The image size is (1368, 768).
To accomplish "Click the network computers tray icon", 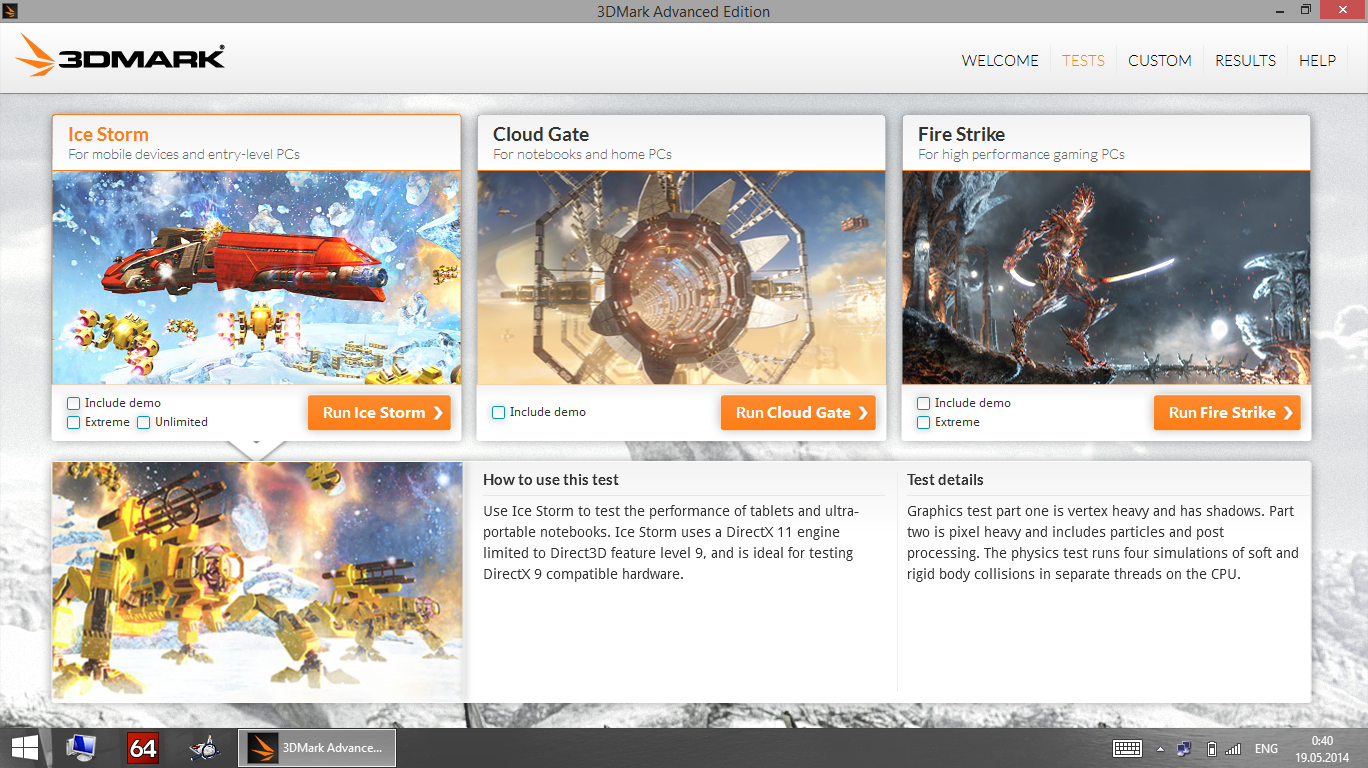I will coord(1185,748).
